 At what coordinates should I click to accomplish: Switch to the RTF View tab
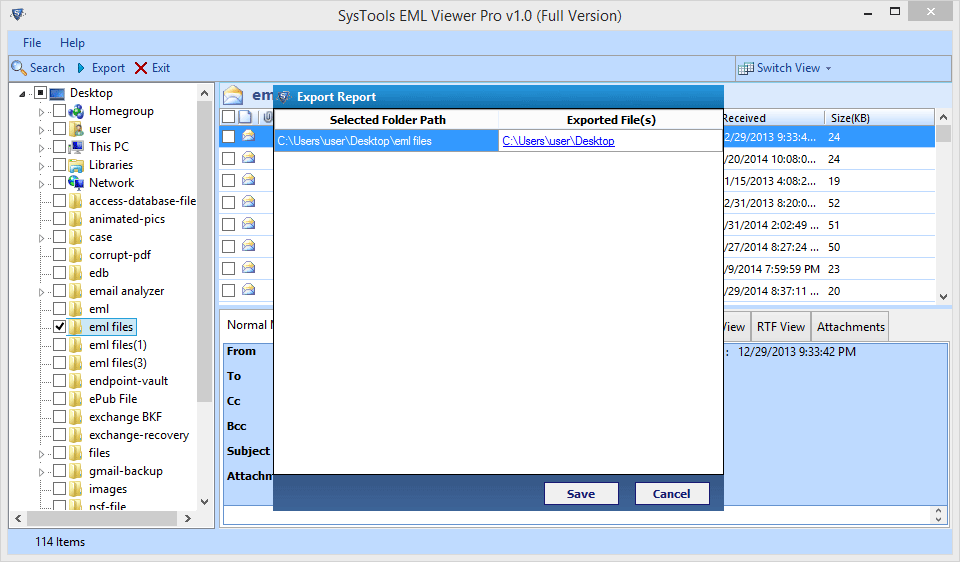click(x=781, y=327)
